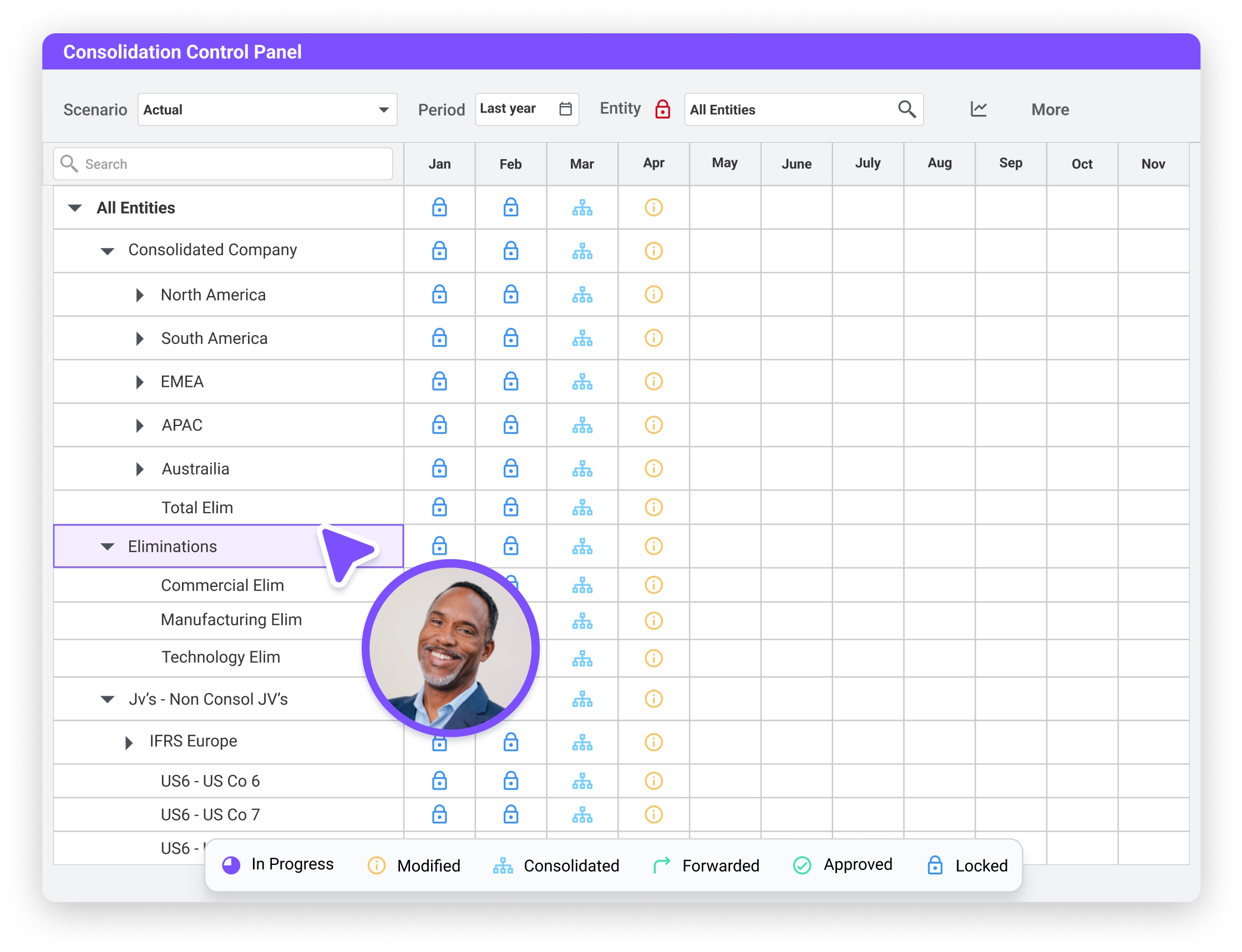Select the Technology Elim entity

point(220,657)
